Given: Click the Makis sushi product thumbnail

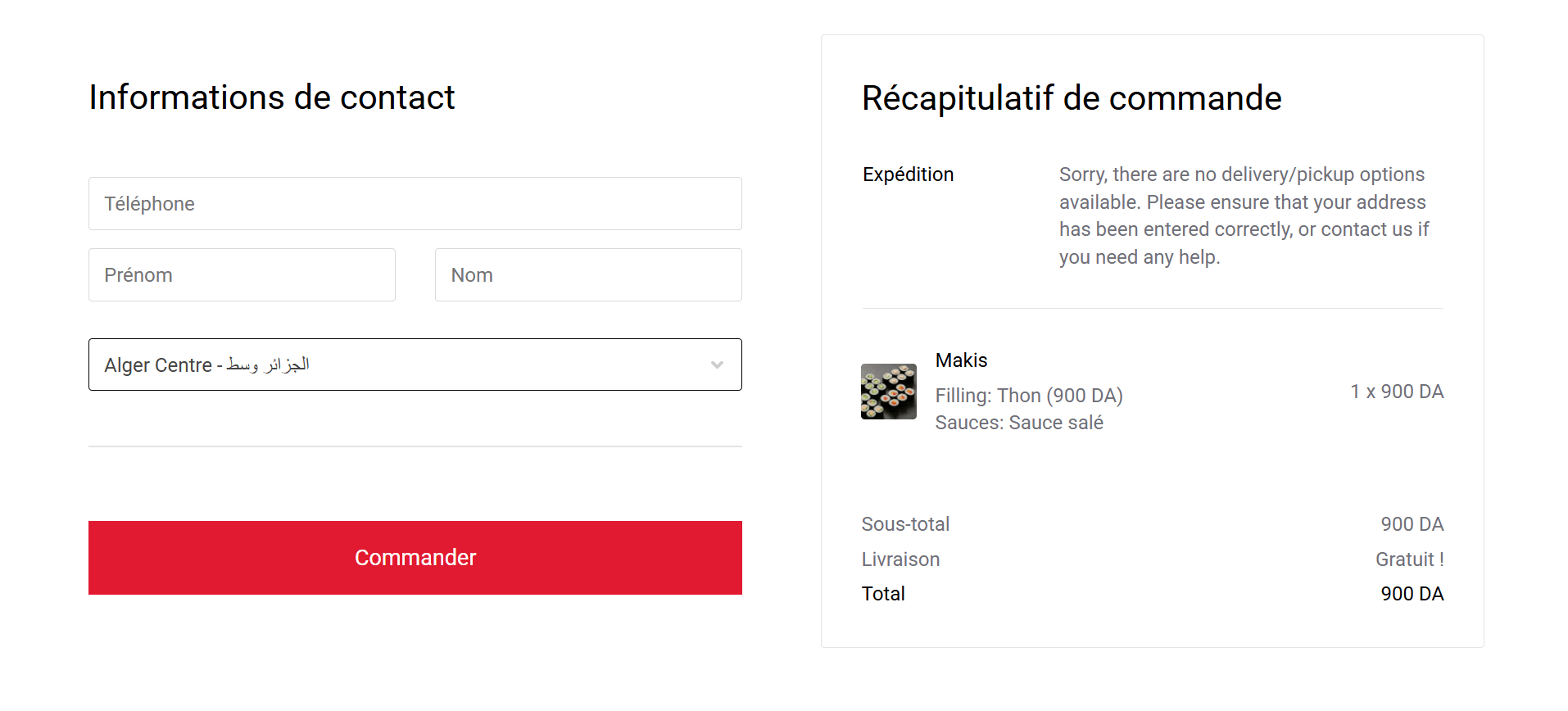Looking at the screenshot, I should pos(888,392).
